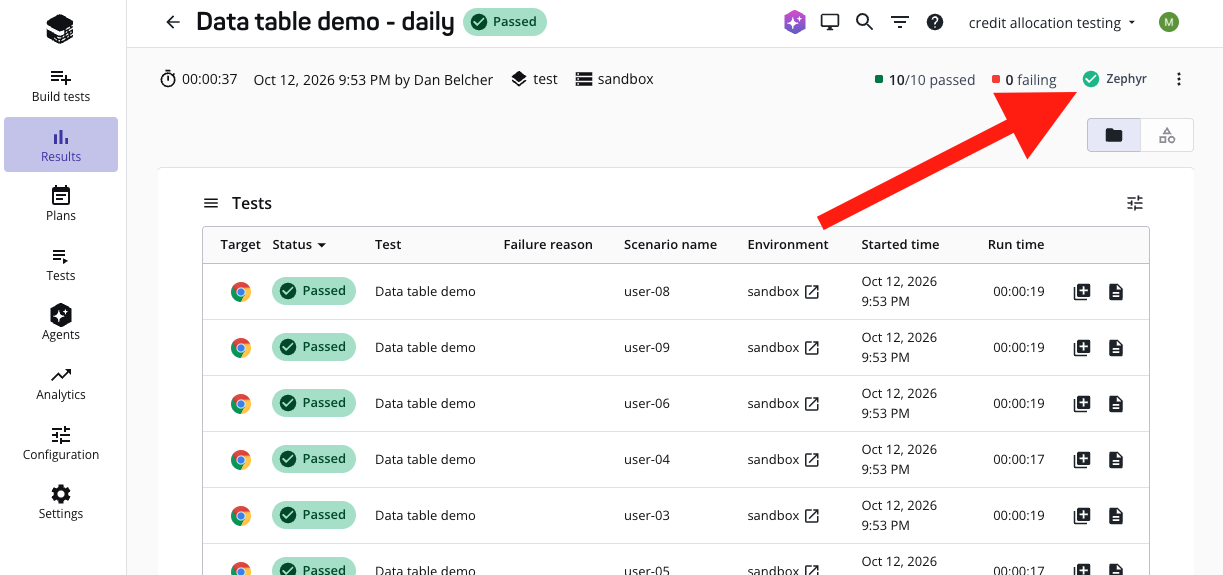Click the Zephyr integration status

click(1115, 79)
